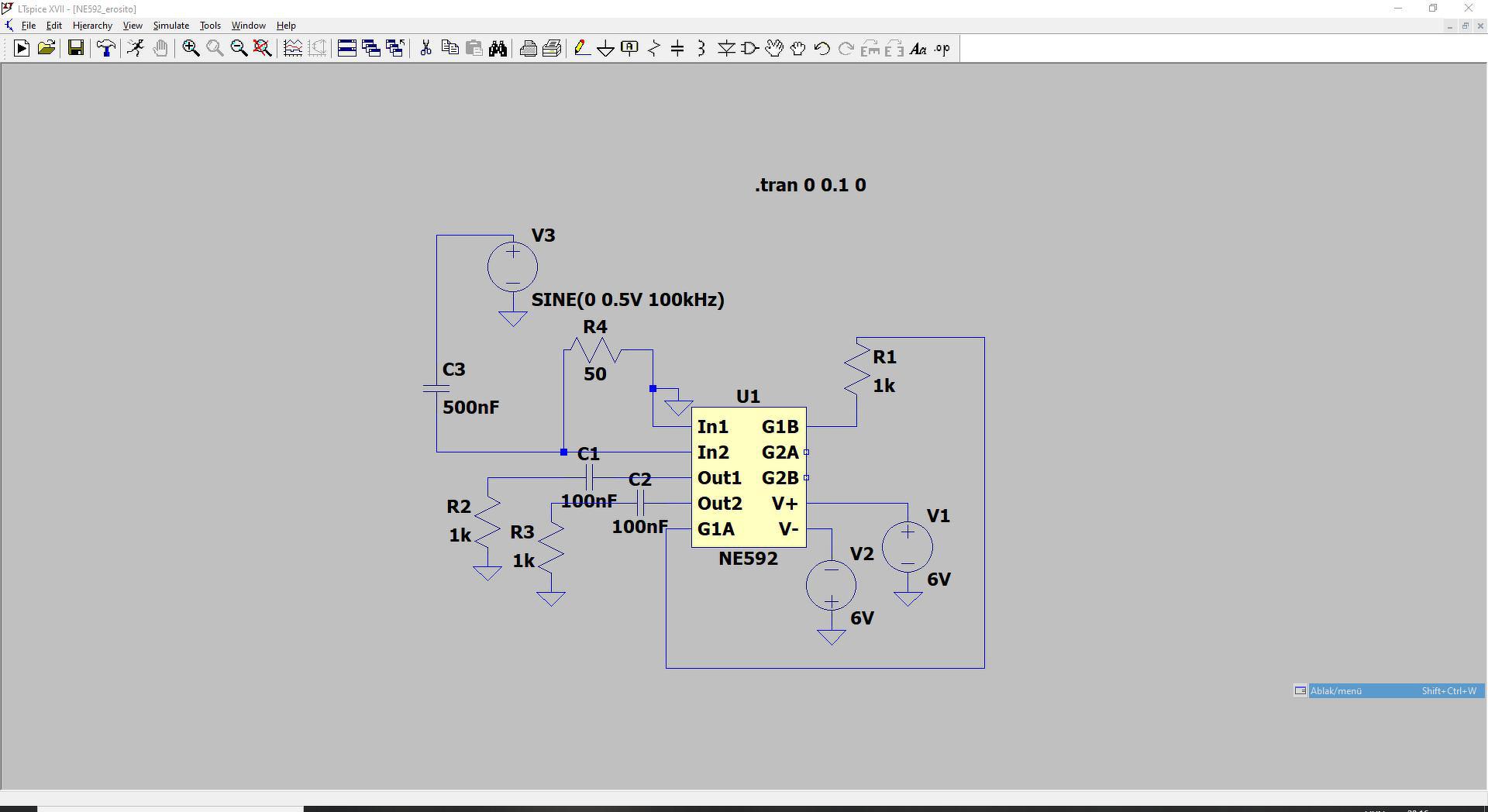1488x812 pixels.
Task: Restore the inner schematic document window
Action: pos(1465,26)
